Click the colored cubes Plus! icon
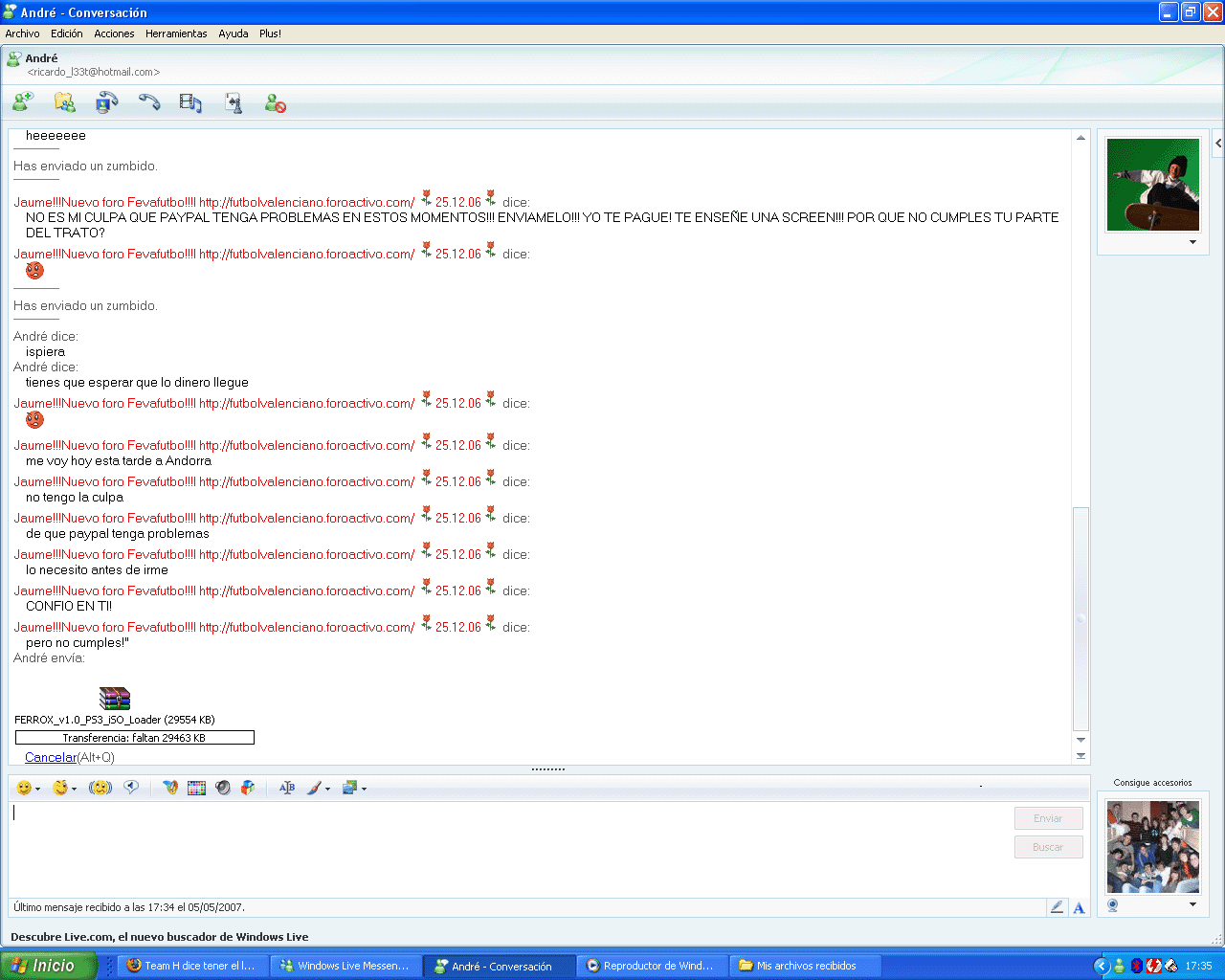This screenshot has height=980, width=1225. [x=248, y=788]
